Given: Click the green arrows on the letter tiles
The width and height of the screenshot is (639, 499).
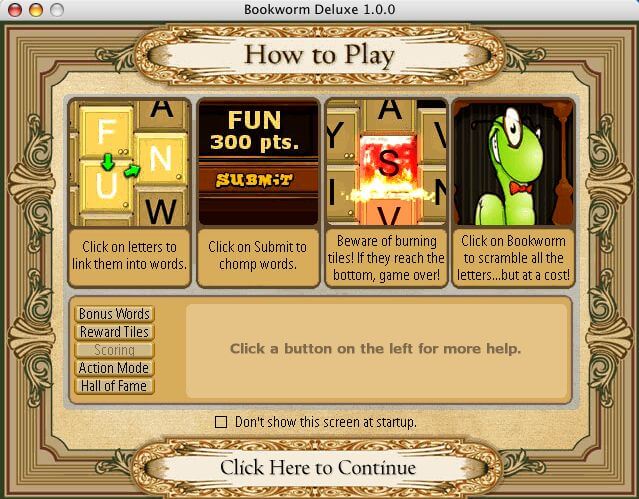Looking at the screenshot, I should tap(120, 165).
